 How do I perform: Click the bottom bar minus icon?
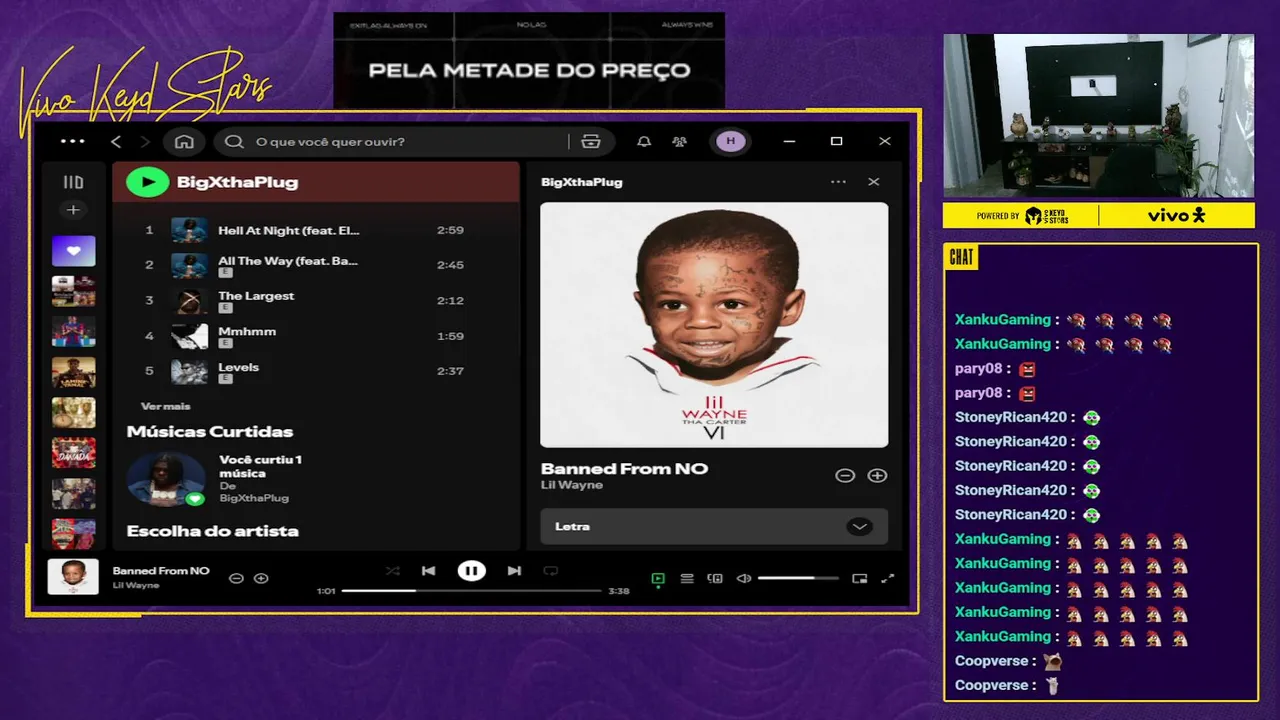tap(236, 578)
